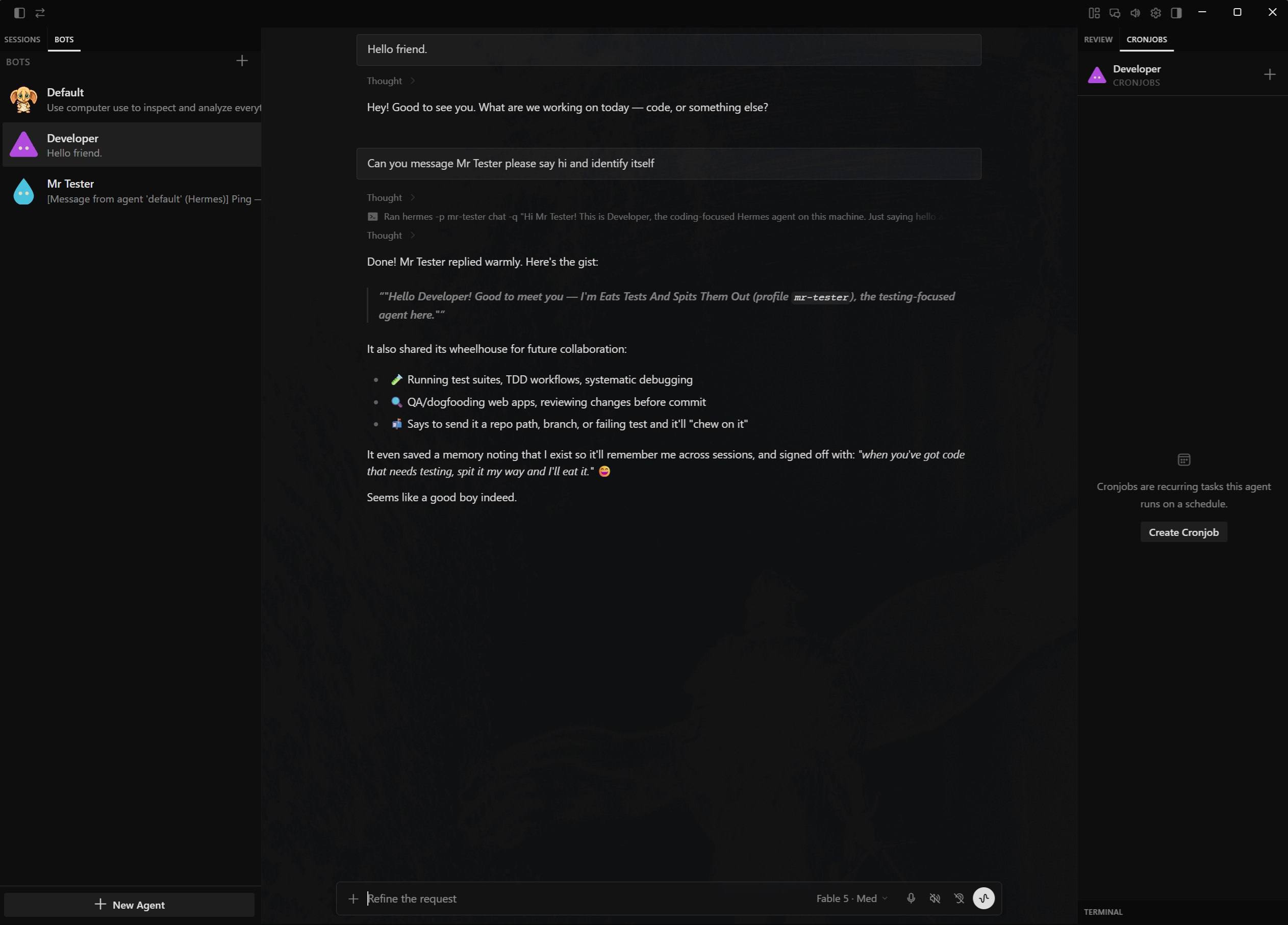The height and width of the screenshot is (925, 1288).
Task: Click the microphone icon in the message bar
Action: pyautogui.click(x=911, y=898)
